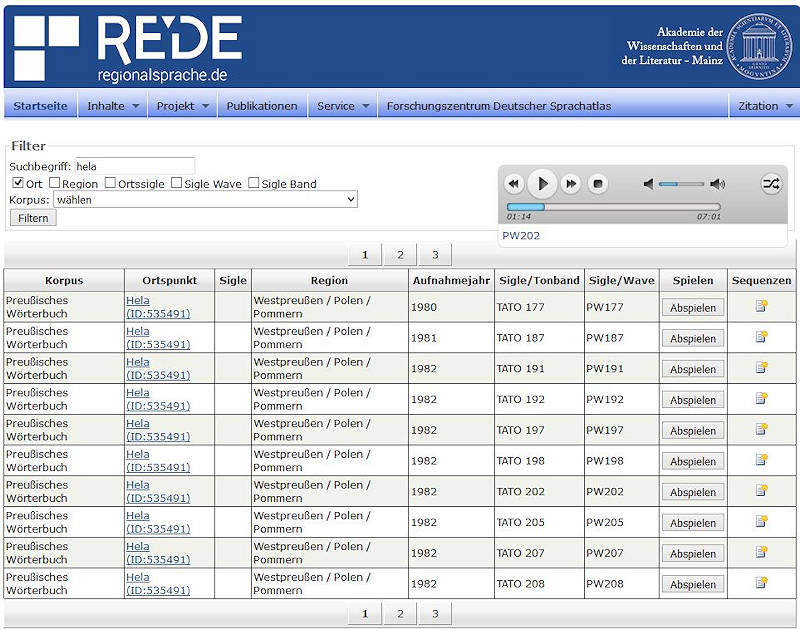Play recording PW191 with Abspielen
Image resolution: width=800 pixels, height=630 pixels.
[x=693, y=369]
